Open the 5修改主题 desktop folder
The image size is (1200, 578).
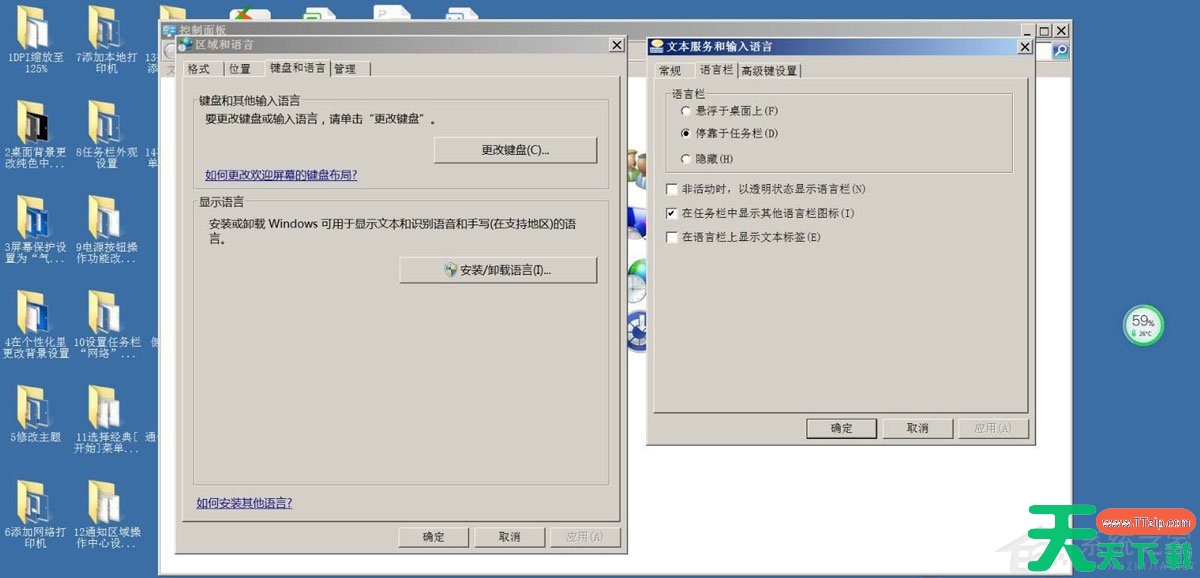point(33,415)
